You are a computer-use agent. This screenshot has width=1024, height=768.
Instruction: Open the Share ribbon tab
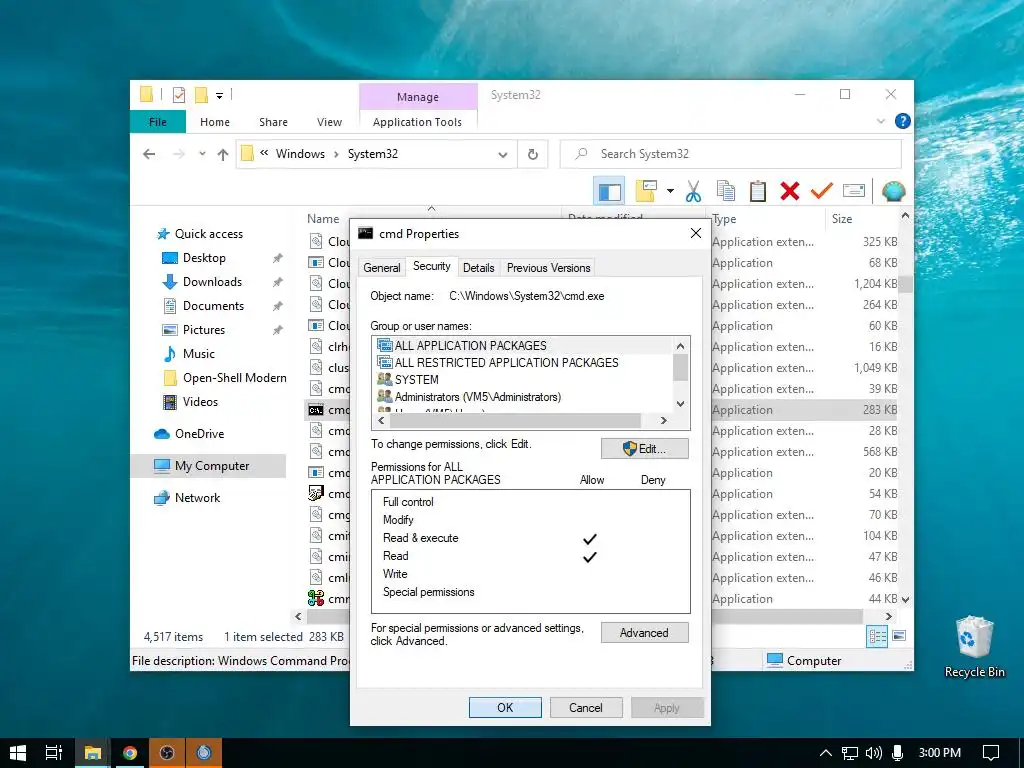click(x=273, y=121)
